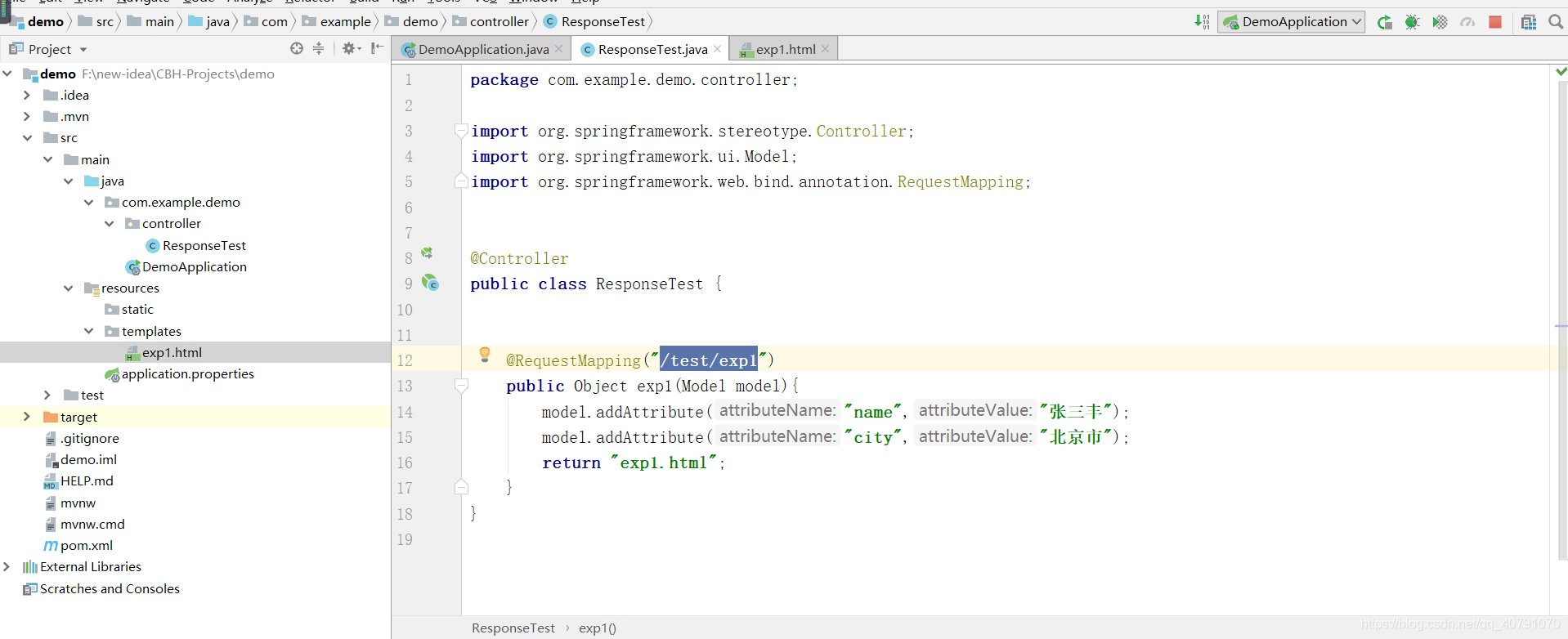Select mvnw.cmd file
The height and width of the screenshot is (639, 1568).
coord(84,524)
